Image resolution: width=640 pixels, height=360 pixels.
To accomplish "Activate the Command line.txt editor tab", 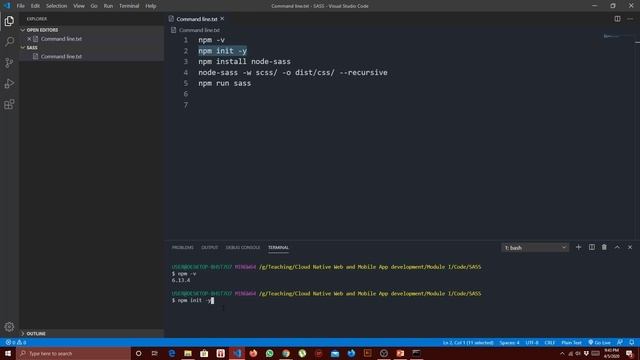I will click(197, 19).
